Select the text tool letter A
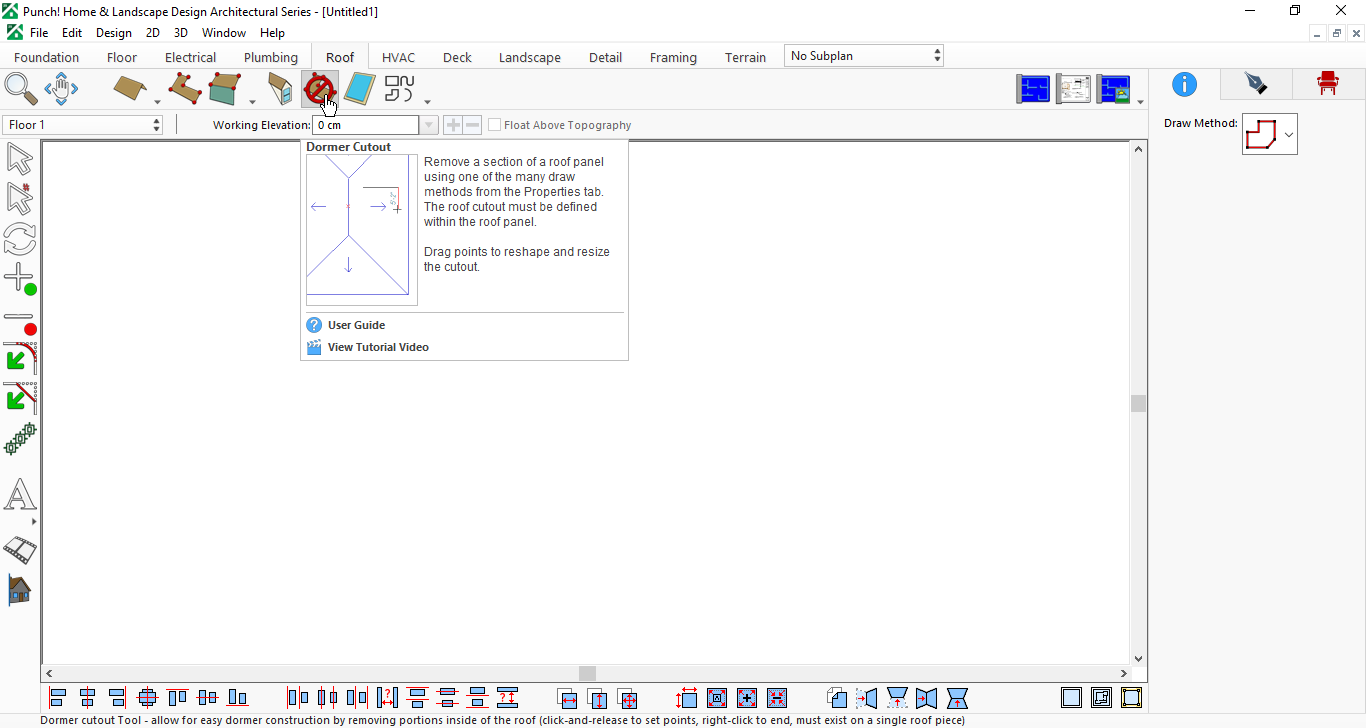Viewport: 1366px width, 728px height. pyautogui.click(x=20, y=495)
